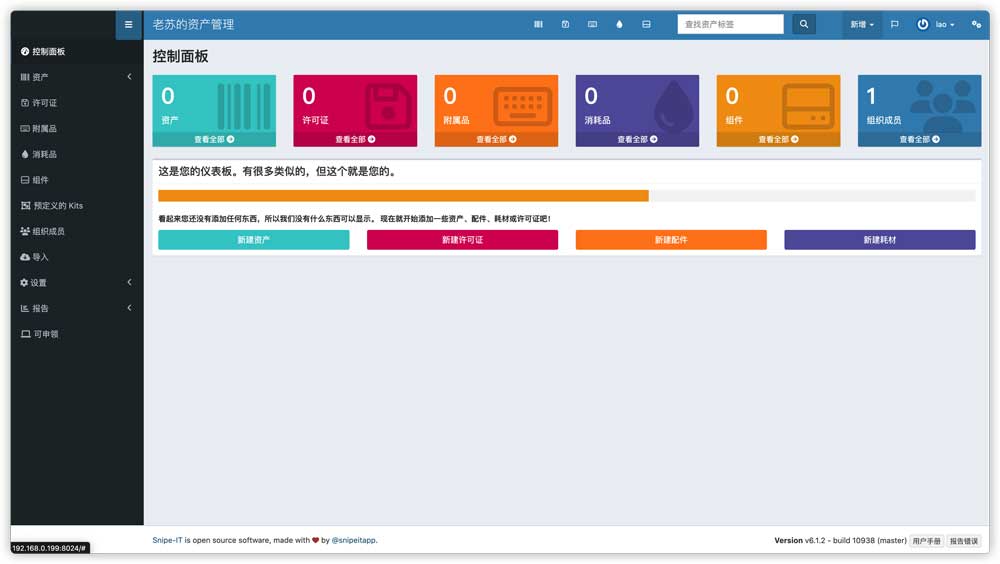The height and width of the screenshot is (564, 1000).
Task: Click the components drive icon in top navbar
Action: [646, 25]
